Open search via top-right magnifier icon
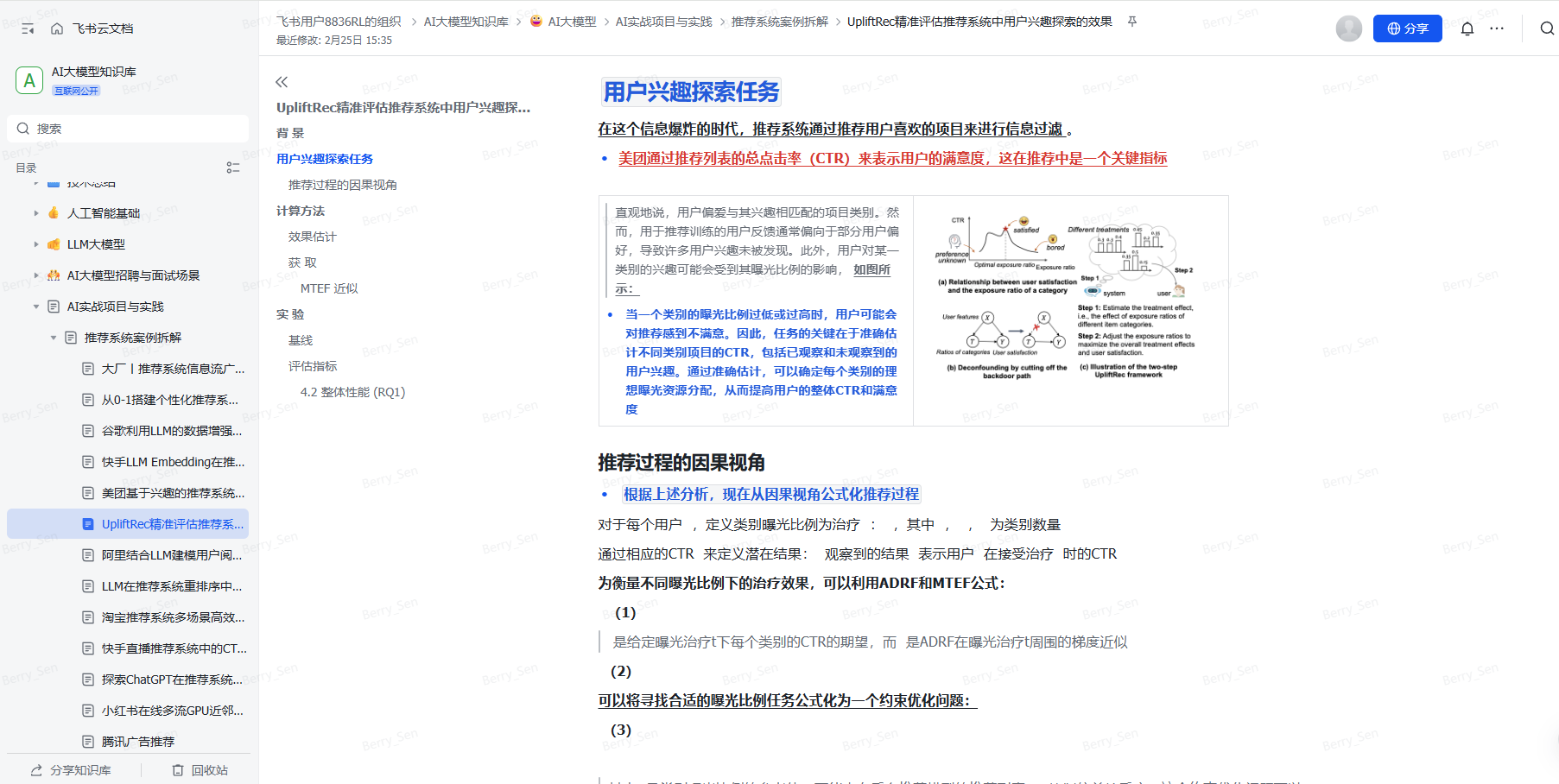Screen dimensions: 1559x784 [x=1547, y=28]
